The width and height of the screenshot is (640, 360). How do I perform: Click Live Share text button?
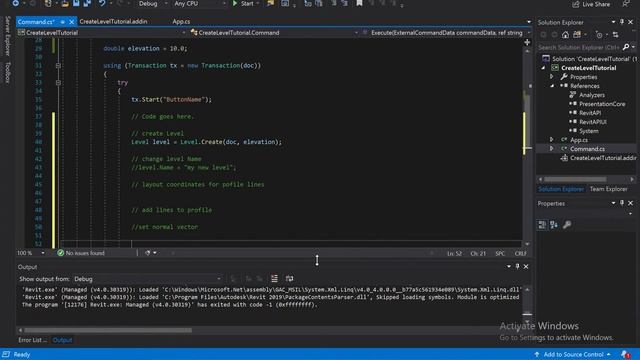click(596, 4)
